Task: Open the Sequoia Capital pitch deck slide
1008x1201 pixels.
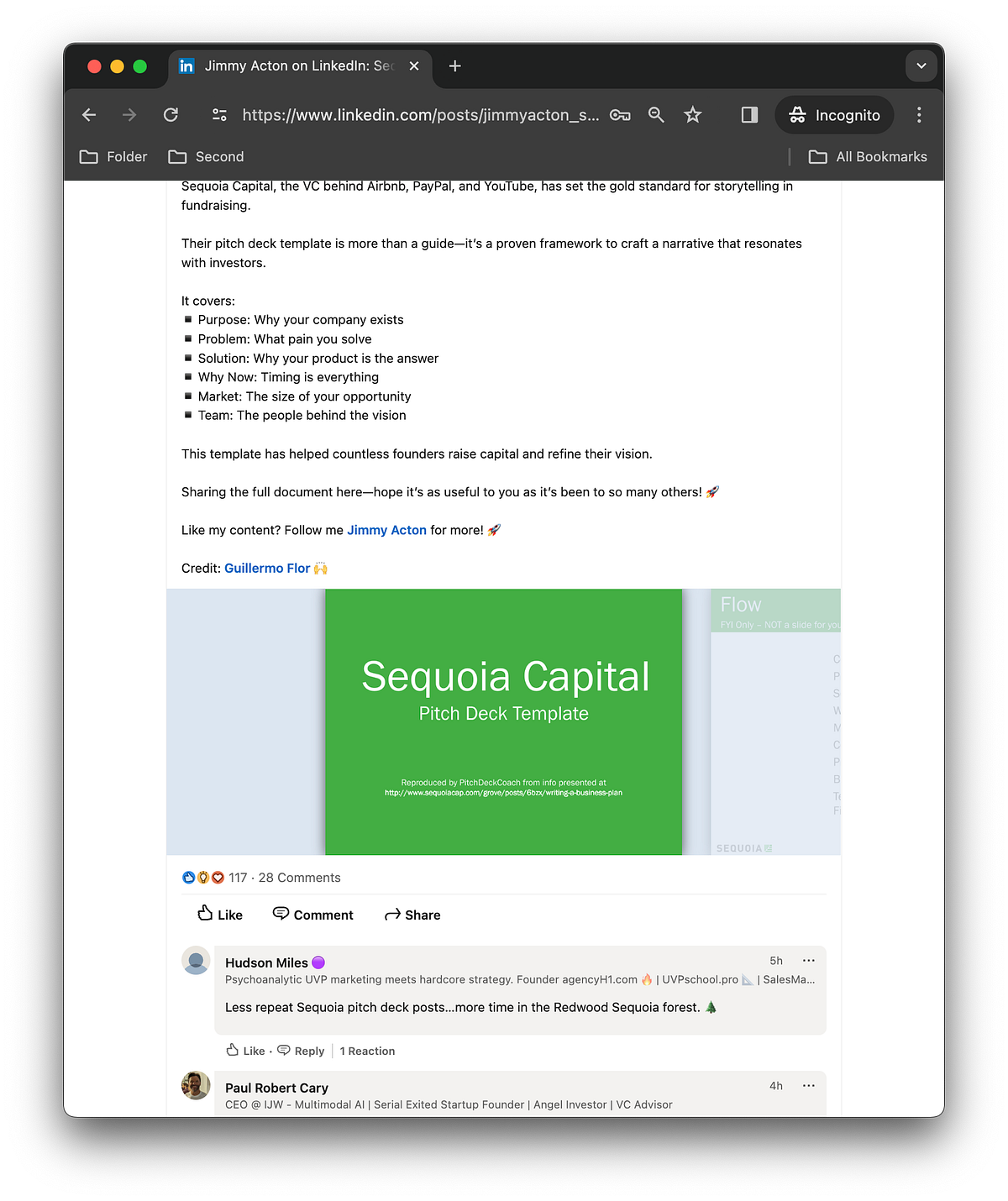Action: pyautogui.click(x=503, y=721)
